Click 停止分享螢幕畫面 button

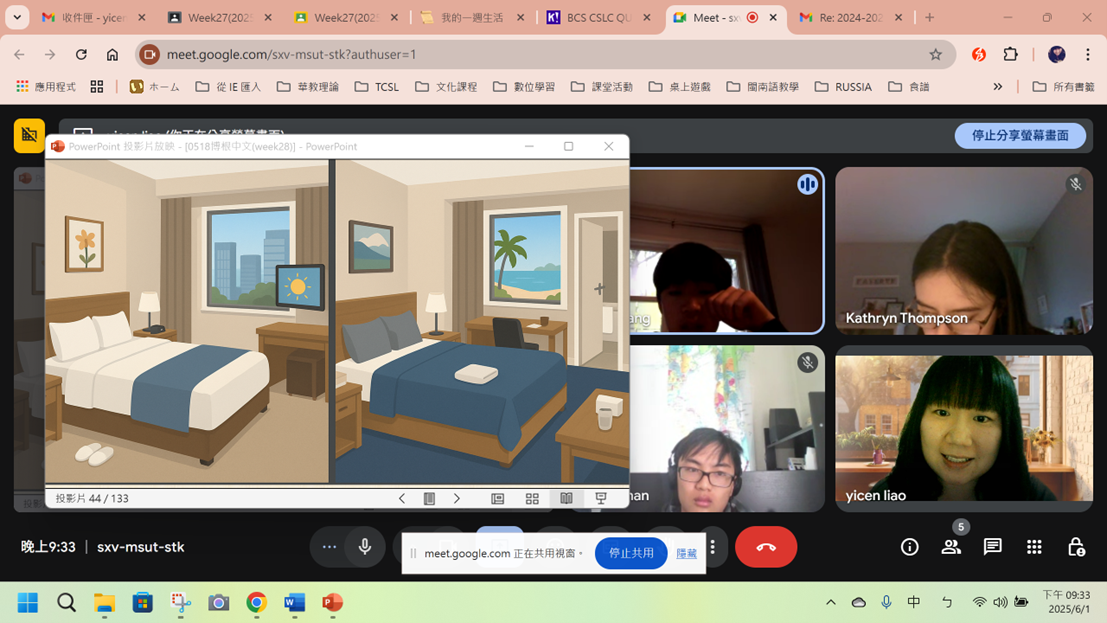click(1019, 136)
